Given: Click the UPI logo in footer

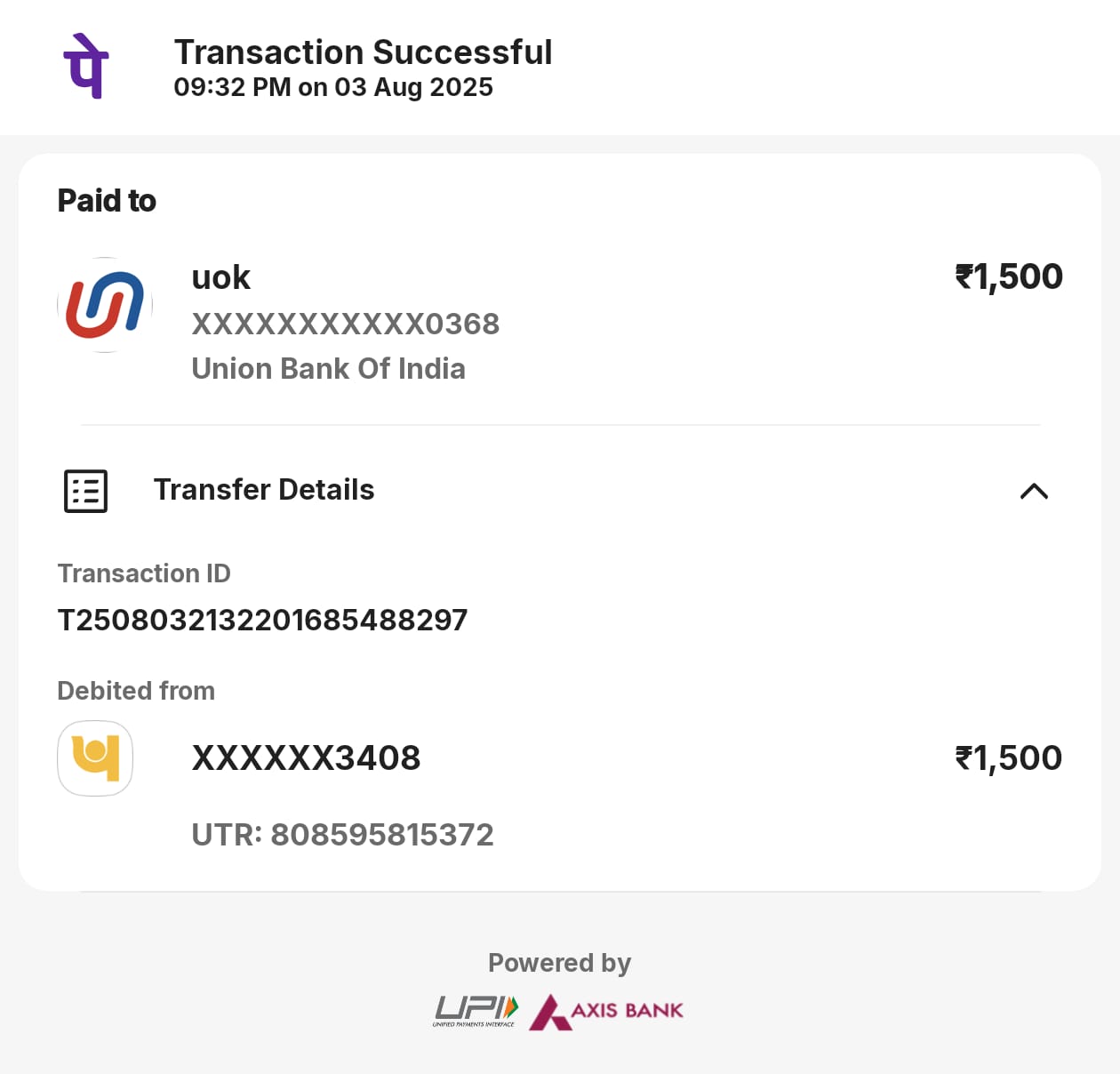Looking at the screenshot, I should [x=476, y=1011].
